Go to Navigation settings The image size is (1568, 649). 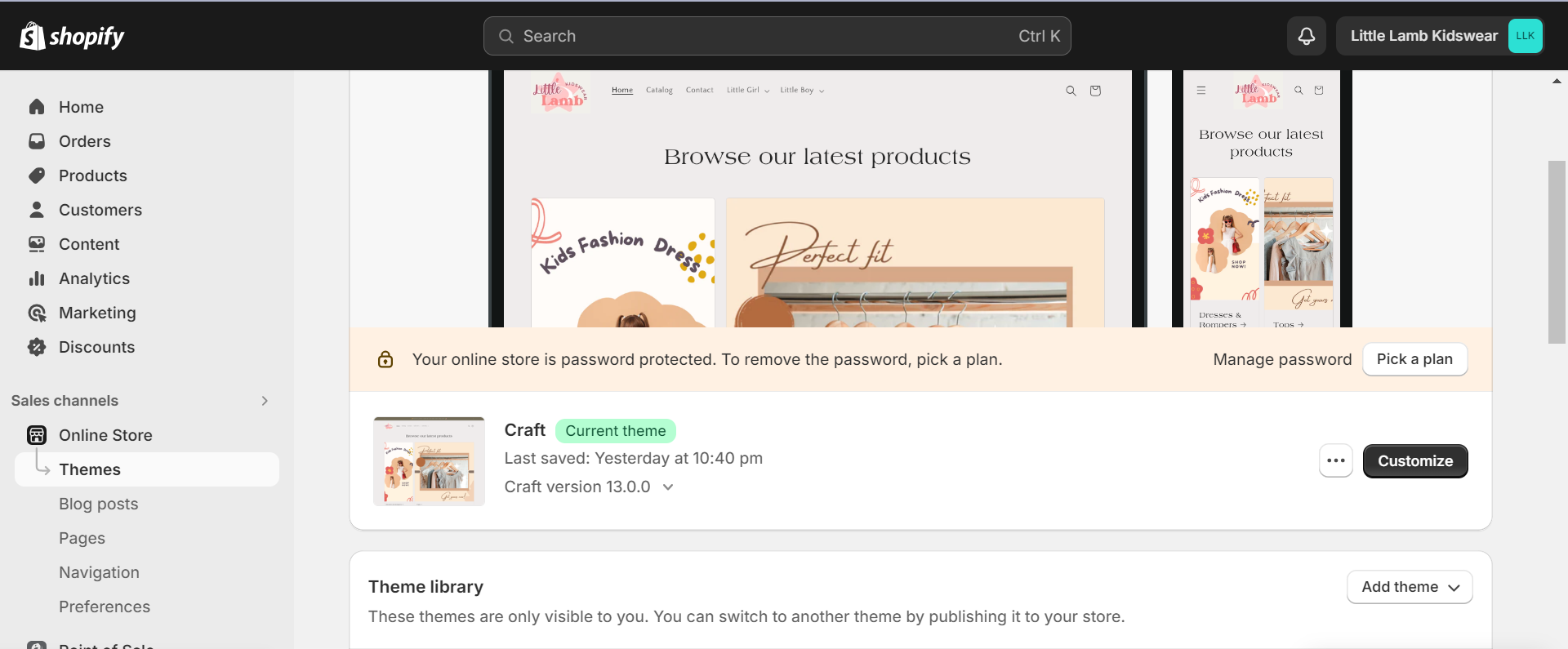(99, 572)
